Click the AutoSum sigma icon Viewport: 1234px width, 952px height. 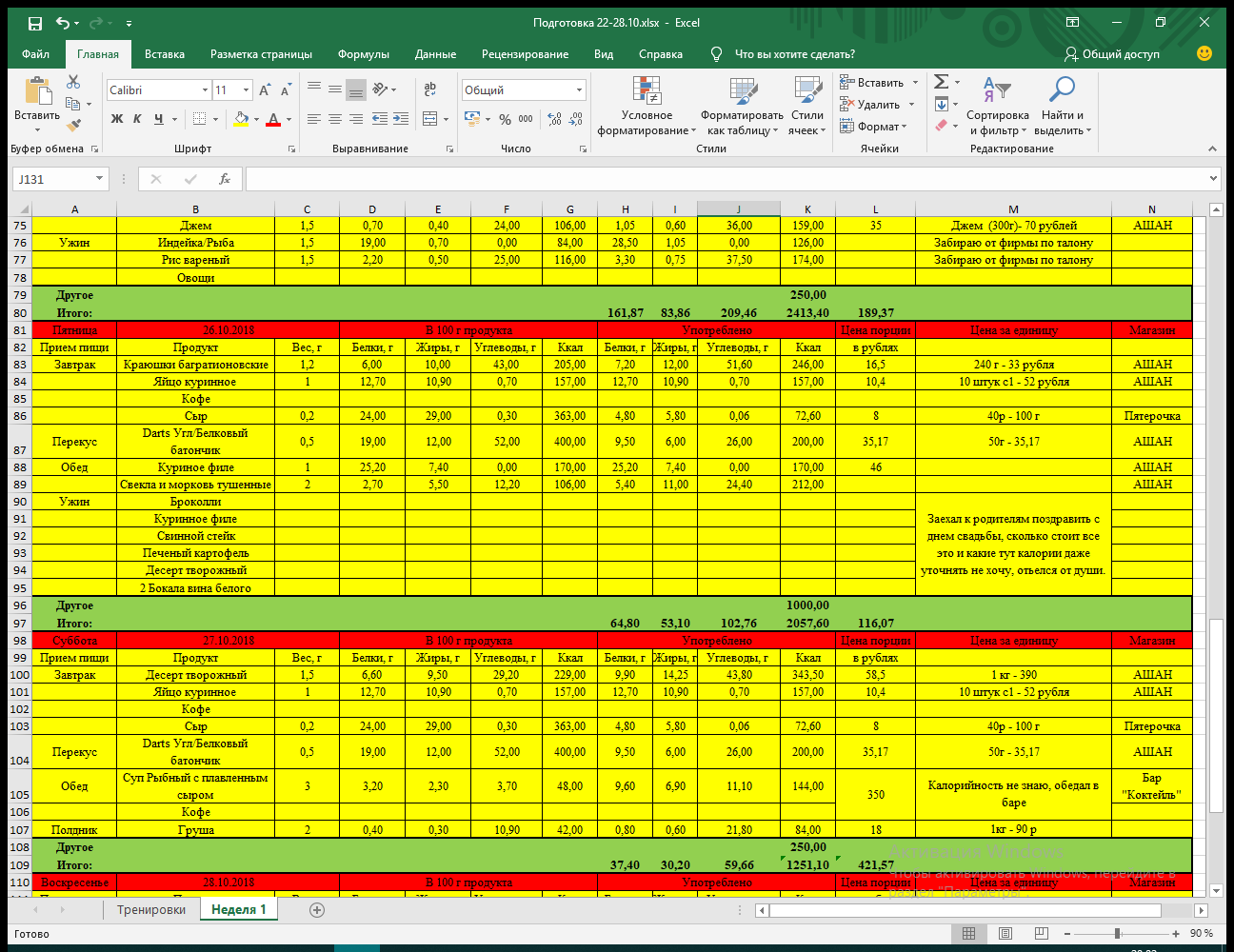[941, 82]
